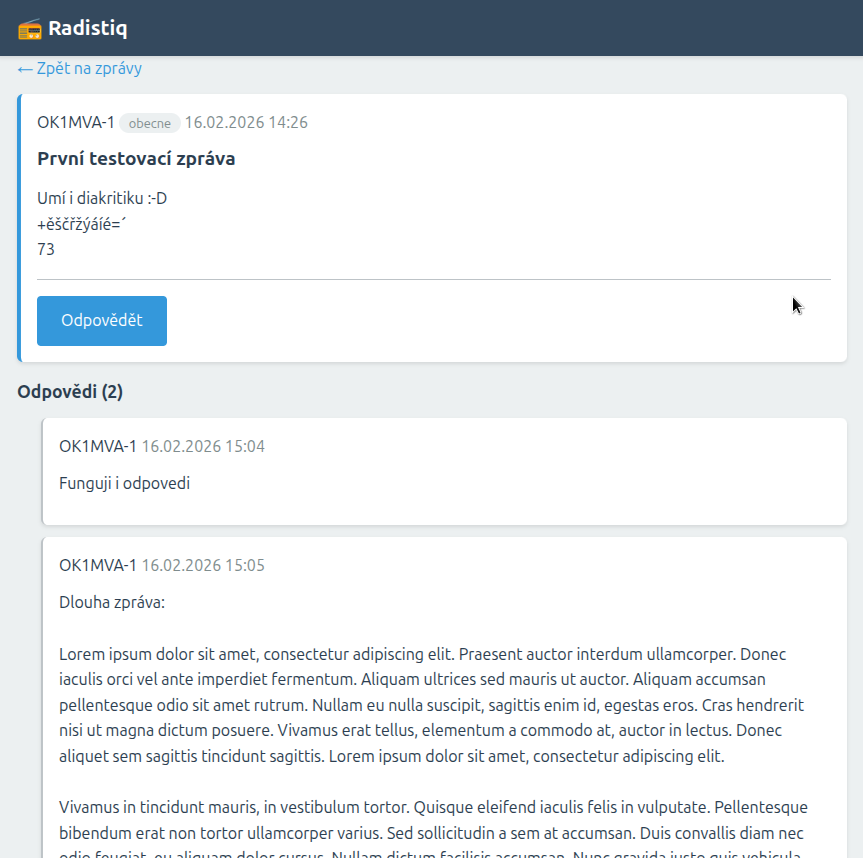
Task: Click callsign on the 15:05 reply
Action: (x=98, y=565)
